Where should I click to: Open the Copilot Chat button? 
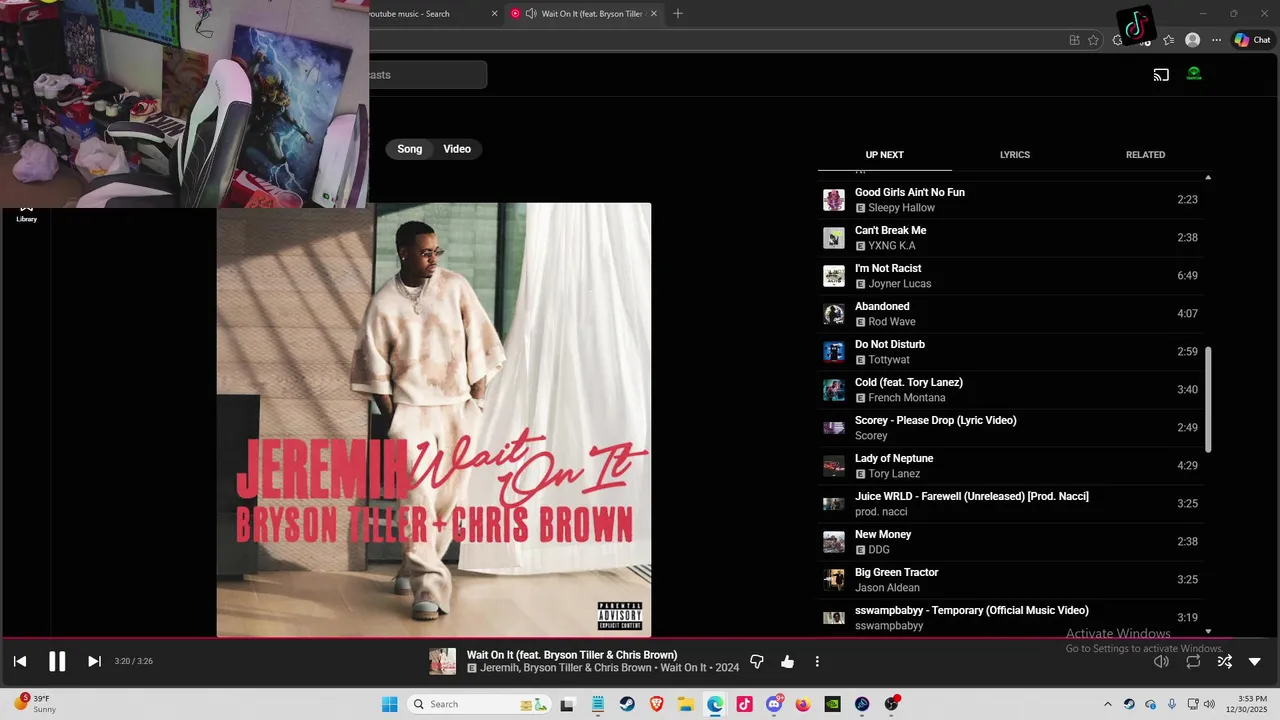pos(1253,40)
